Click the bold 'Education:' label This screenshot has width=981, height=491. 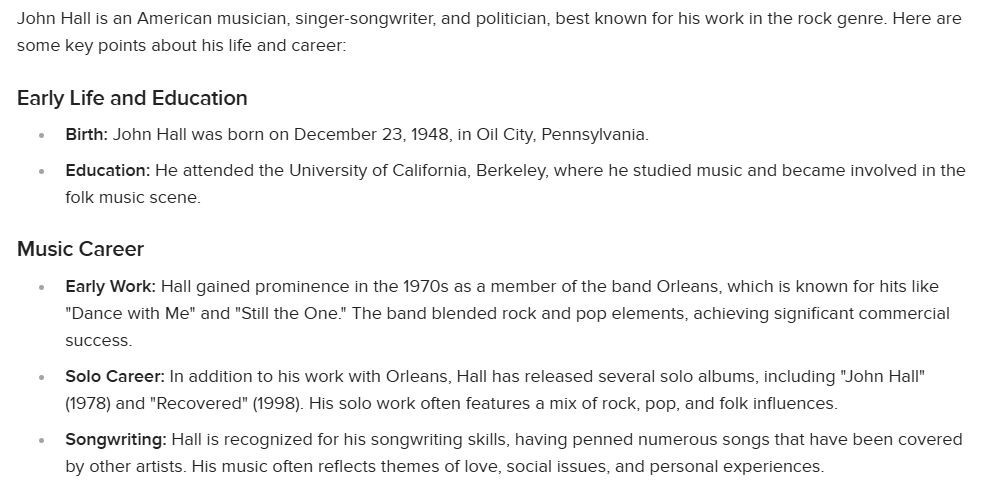tap(108, 170)
